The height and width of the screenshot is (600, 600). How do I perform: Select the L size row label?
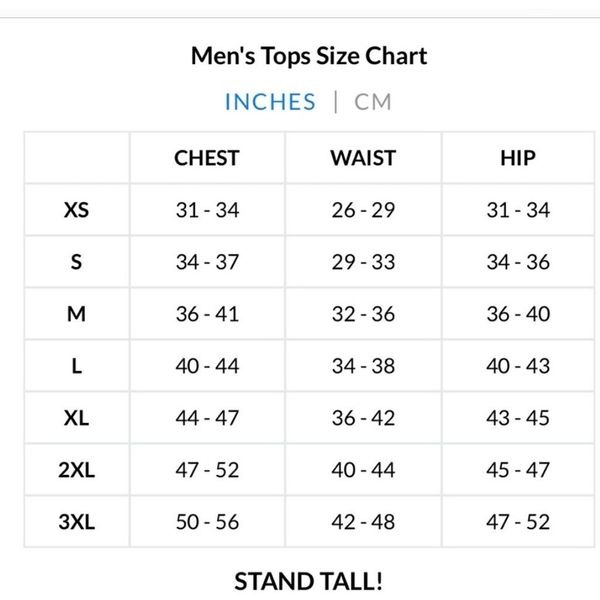[77, 366]
